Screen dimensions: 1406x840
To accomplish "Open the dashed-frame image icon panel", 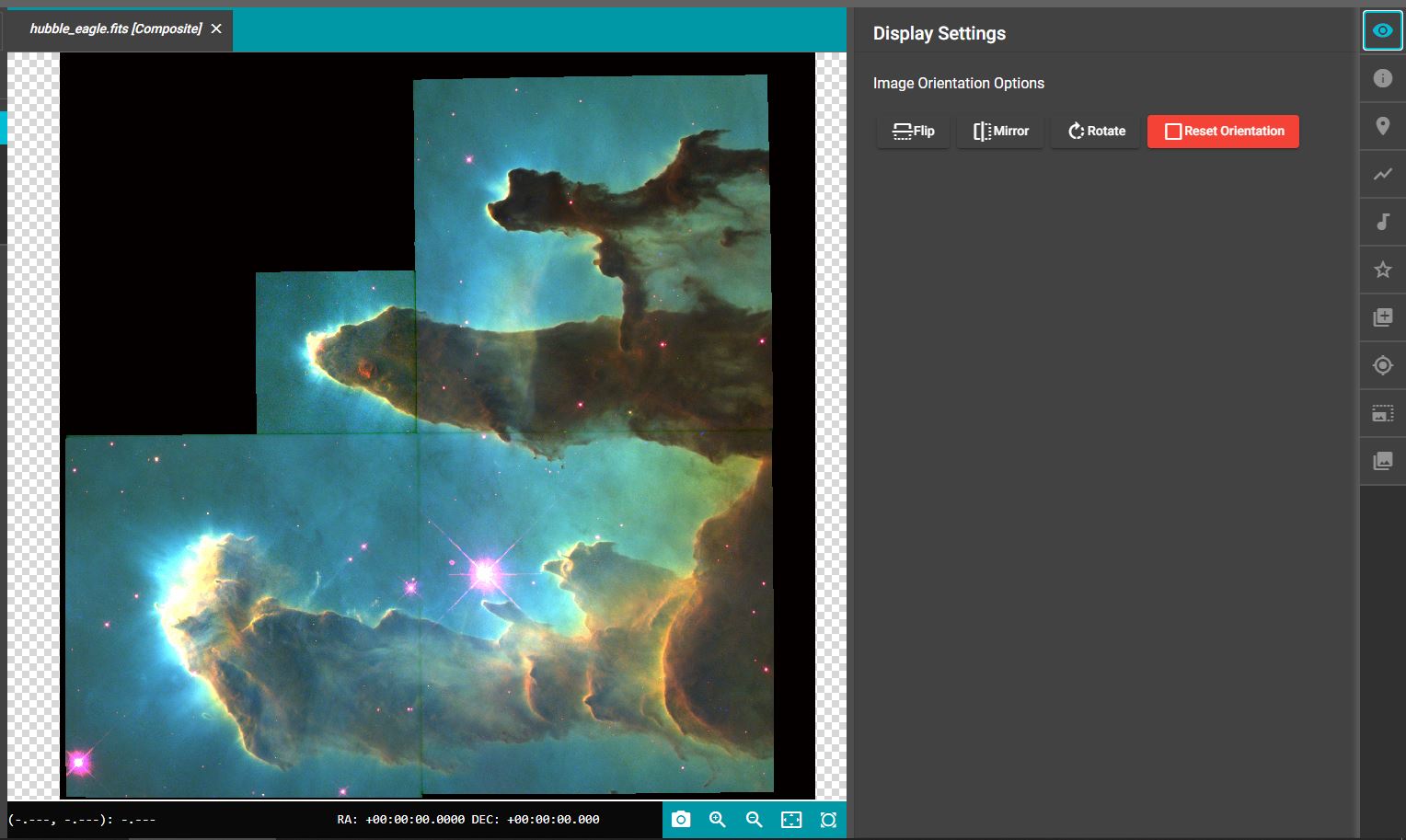I will coord(1382,413).
